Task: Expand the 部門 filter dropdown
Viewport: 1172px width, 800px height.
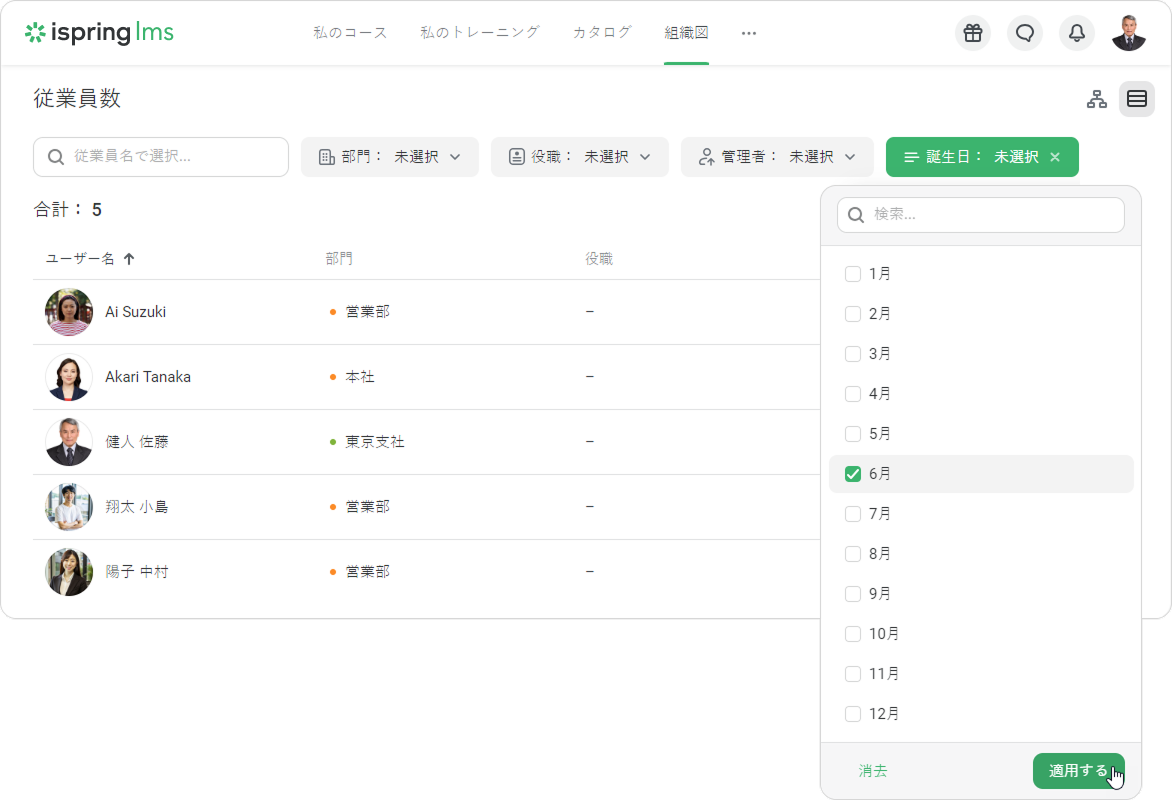Action: coord(389,157)
